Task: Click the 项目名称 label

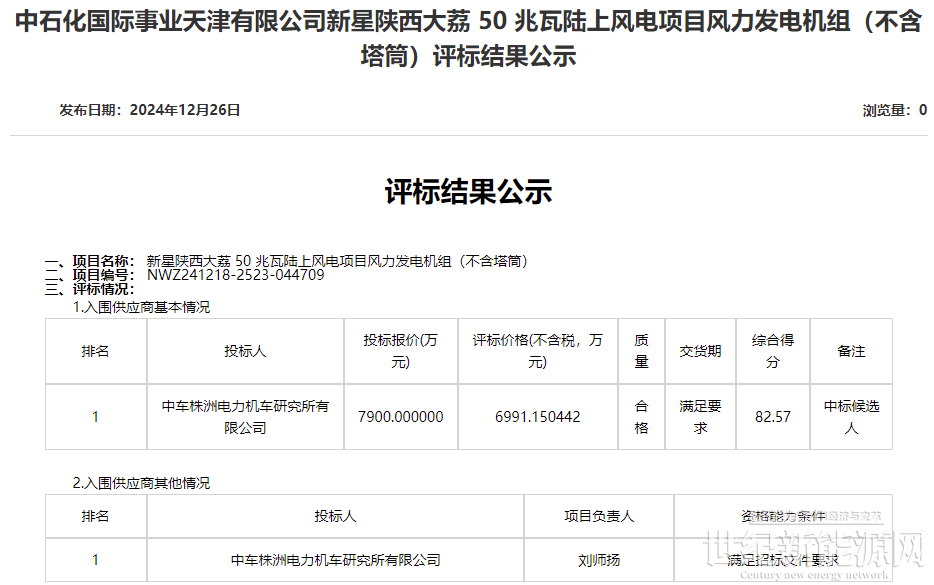Action: click(103, 261)
